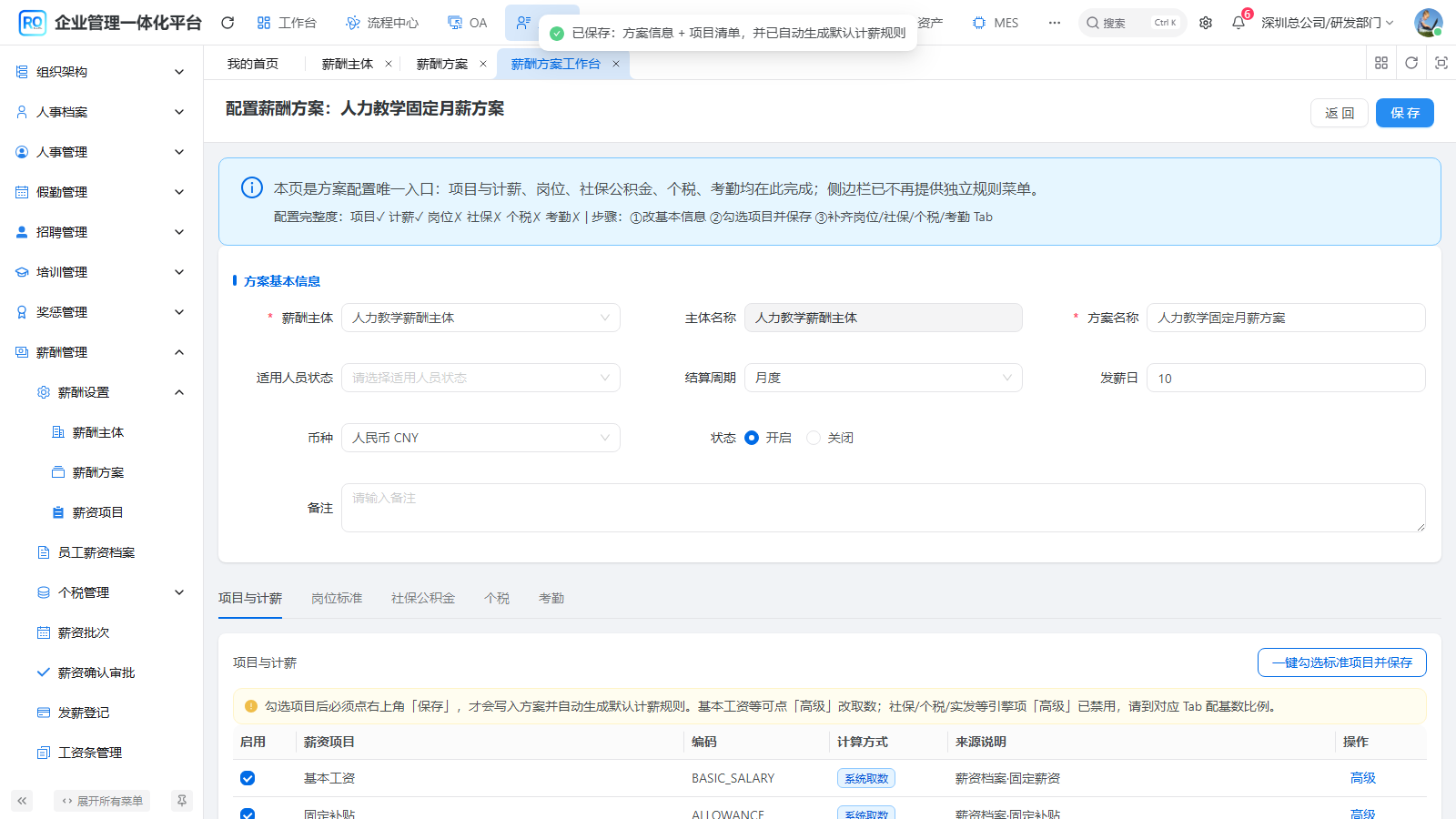The height and width of the screenshot is (819, 1456).
Task: Click the 返回 button
Action: point(1340,113)
